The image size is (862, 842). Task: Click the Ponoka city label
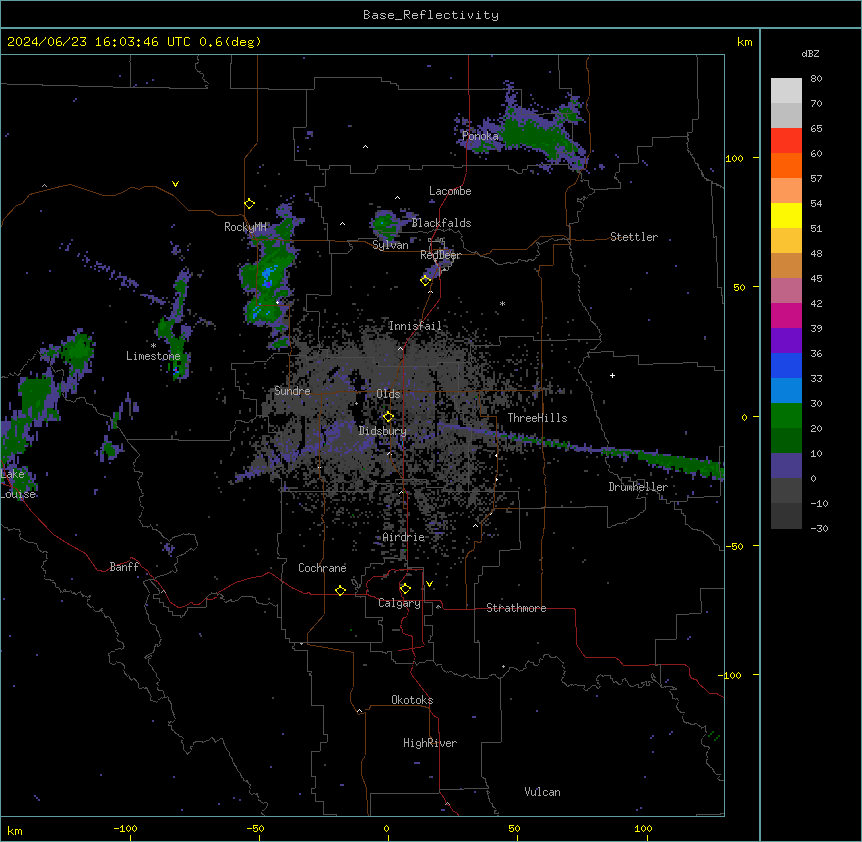(x=480, y=136)
